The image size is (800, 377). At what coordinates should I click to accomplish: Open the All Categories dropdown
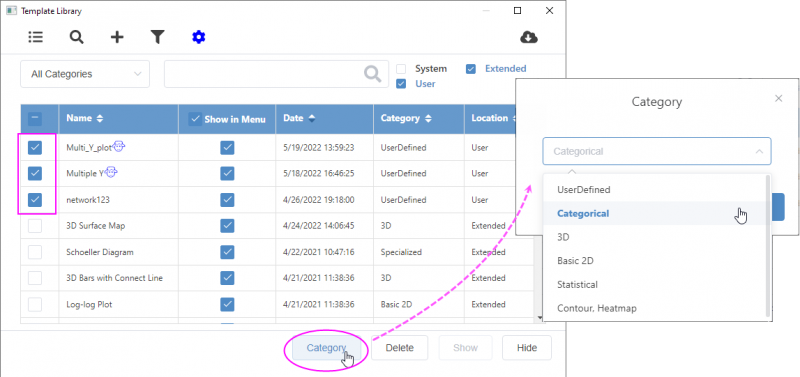tap(85, 74)
